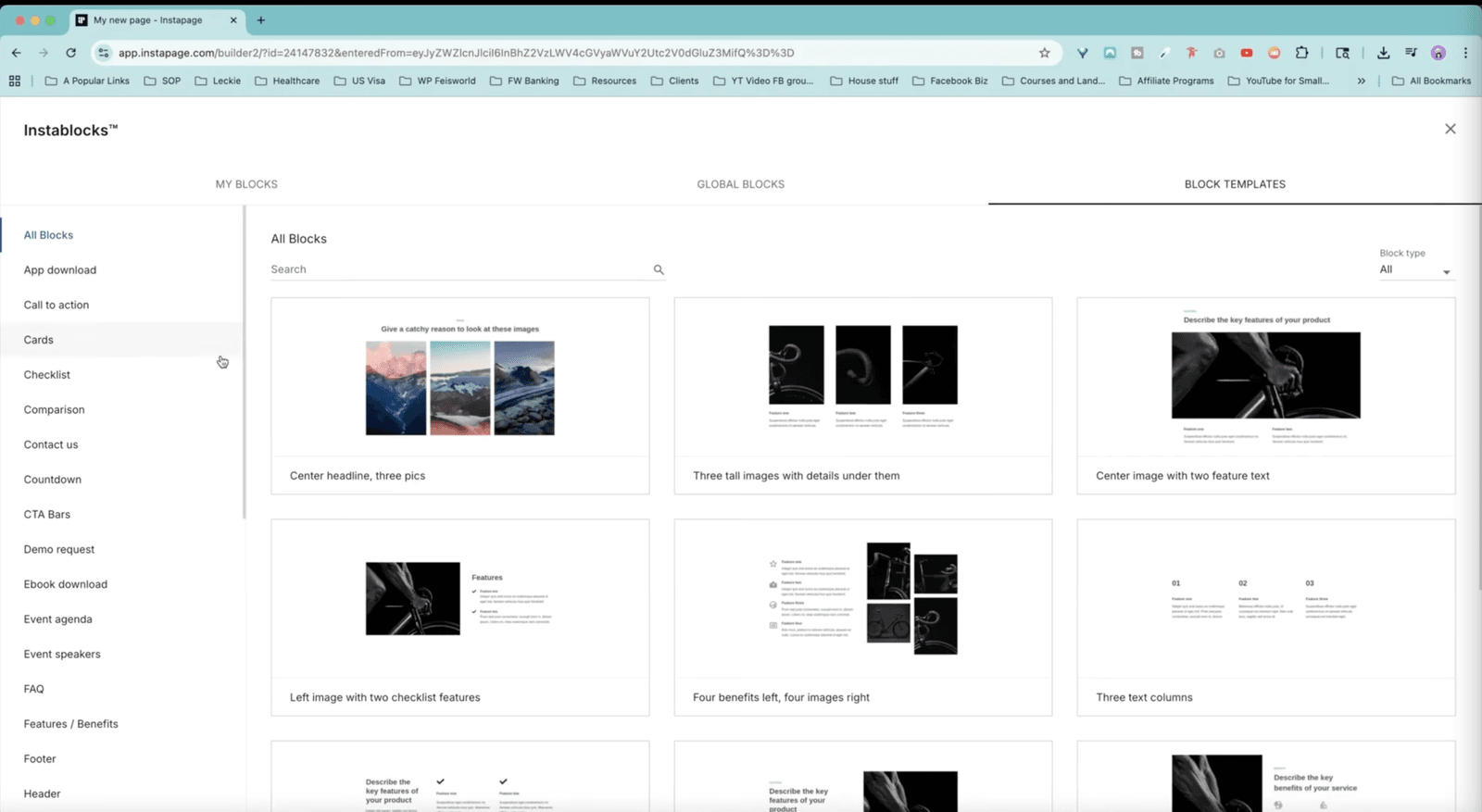
Task: Select the Features / Benefits category
Action: point(121,724)
